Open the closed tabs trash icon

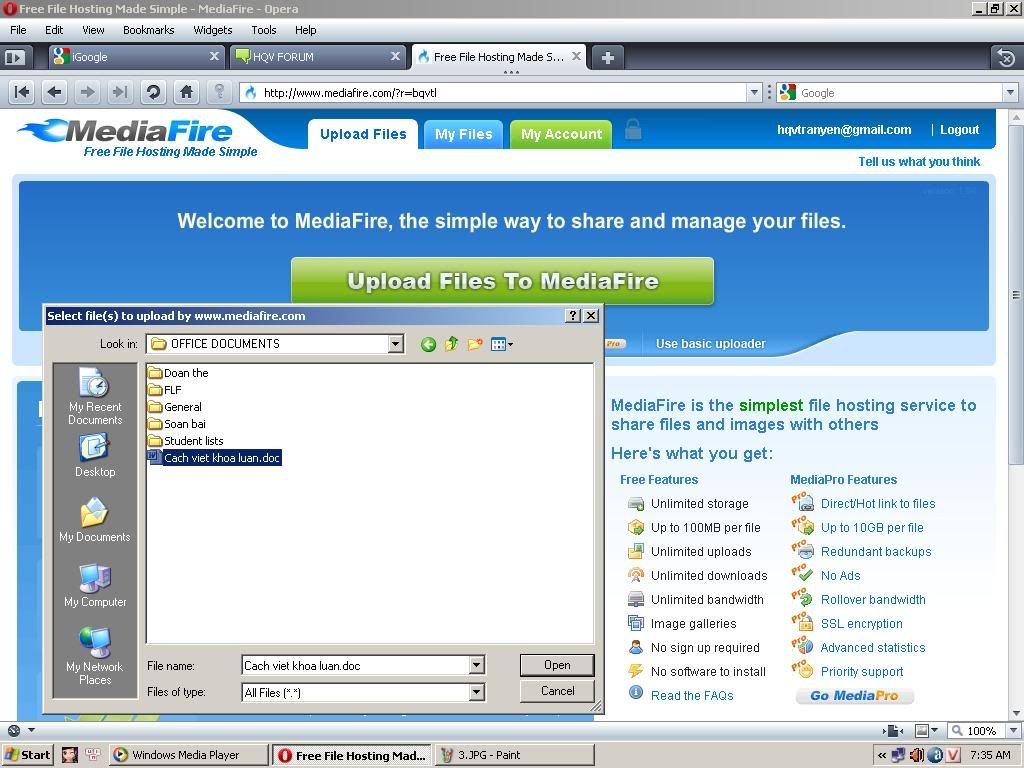[1006, 57]
